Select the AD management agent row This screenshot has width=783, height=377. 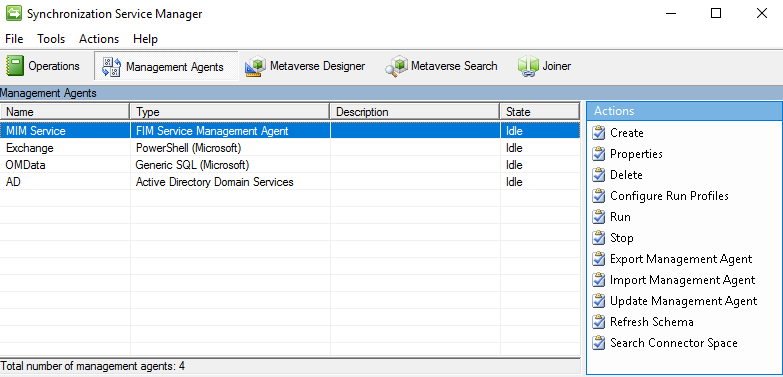point(290,182)
